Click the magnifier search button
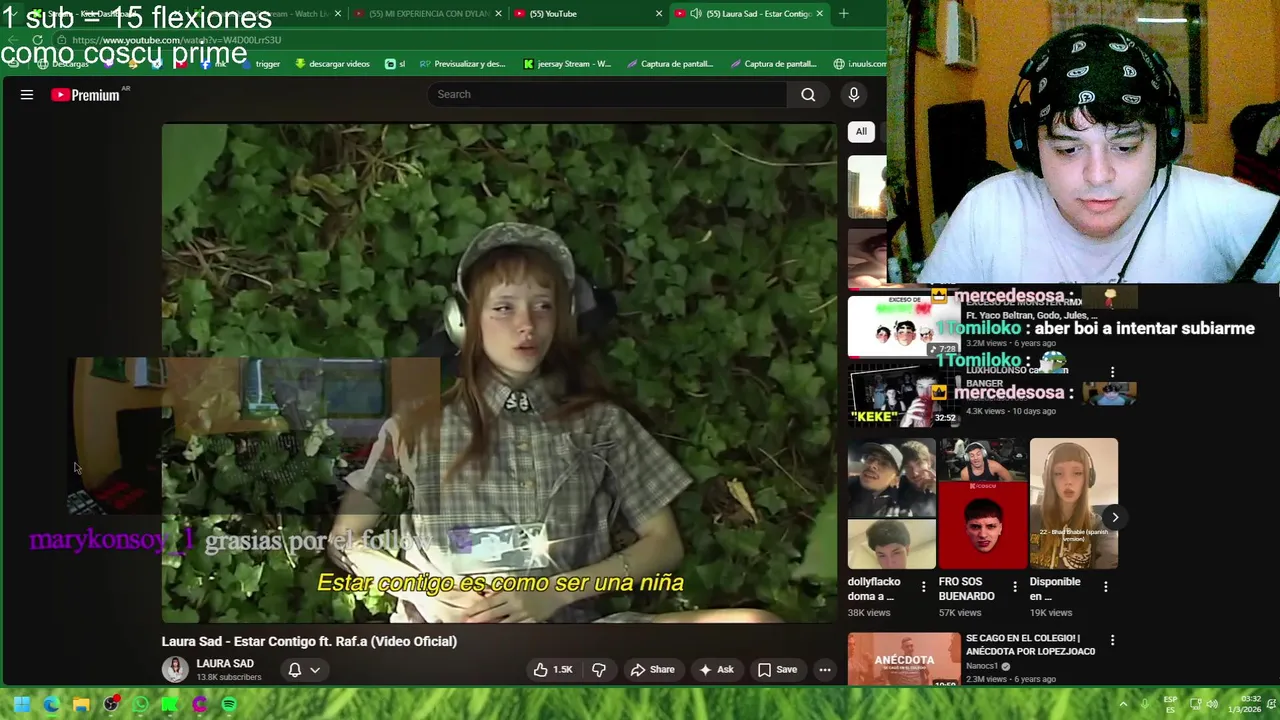 [x=808, y=94]
